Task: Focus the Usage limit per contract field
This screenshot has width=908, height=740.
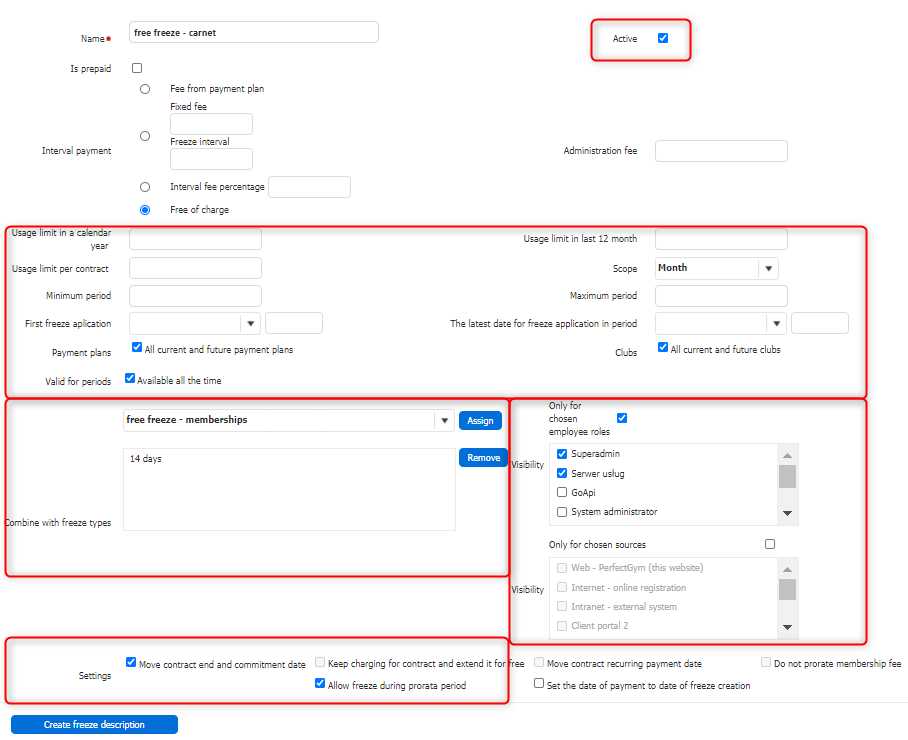Action: tap(195, 268)
